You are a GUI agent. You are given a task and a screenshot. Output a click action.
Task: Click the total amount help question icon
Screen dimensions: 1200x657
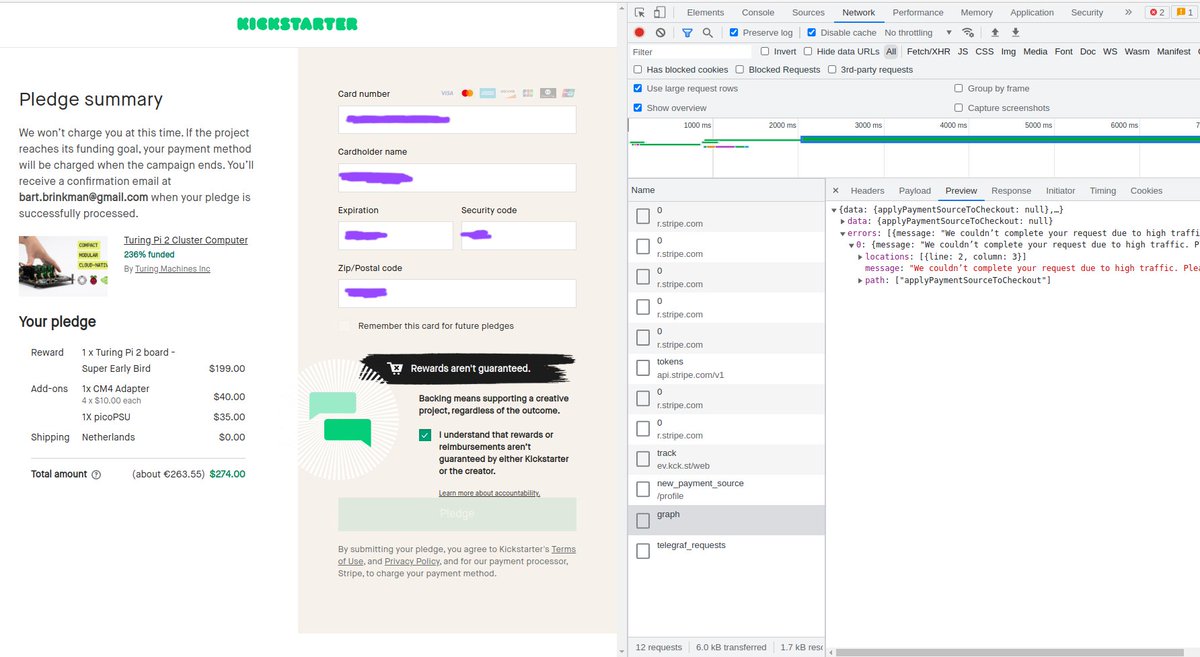pos(96,475)
